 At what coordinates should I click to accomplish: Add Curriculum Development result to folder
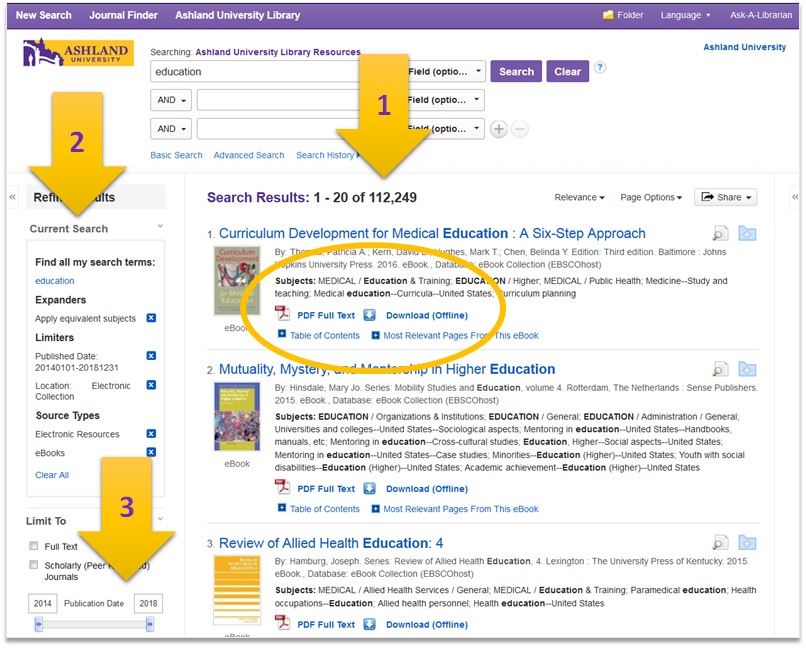pos(747,234)
